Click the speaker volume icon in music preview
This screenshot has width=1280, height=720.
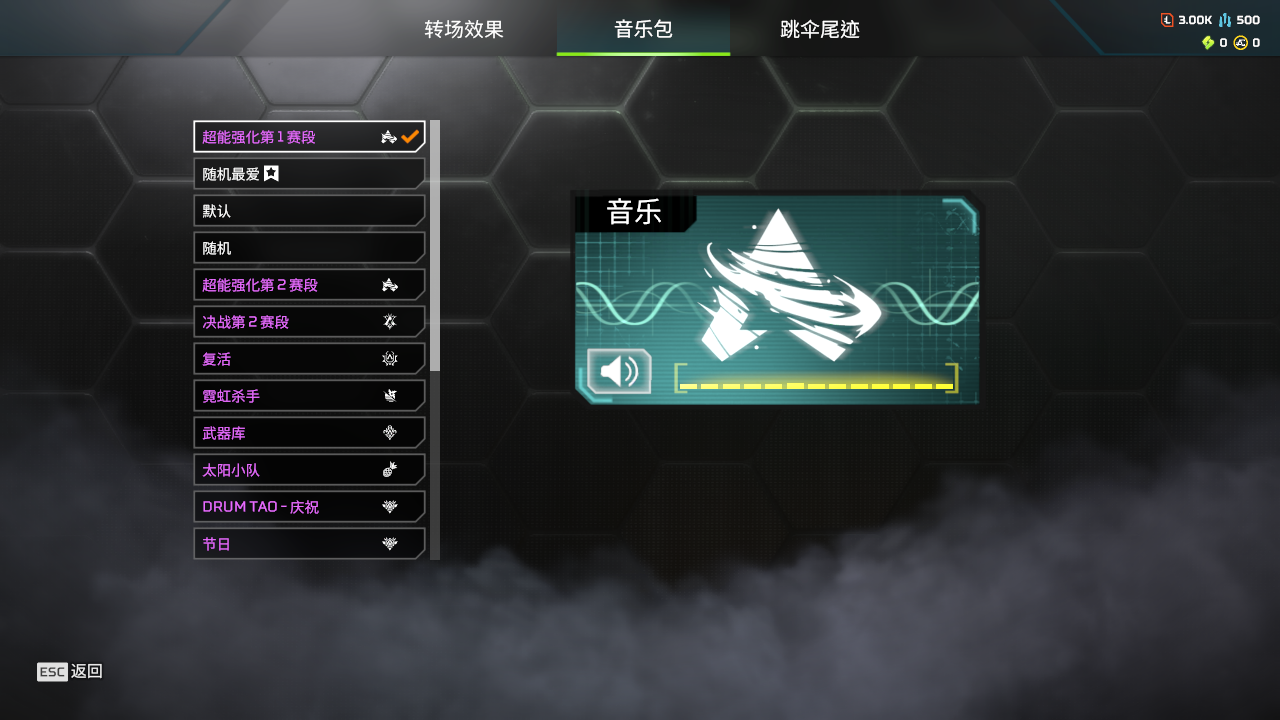click(x=619, y=371)
